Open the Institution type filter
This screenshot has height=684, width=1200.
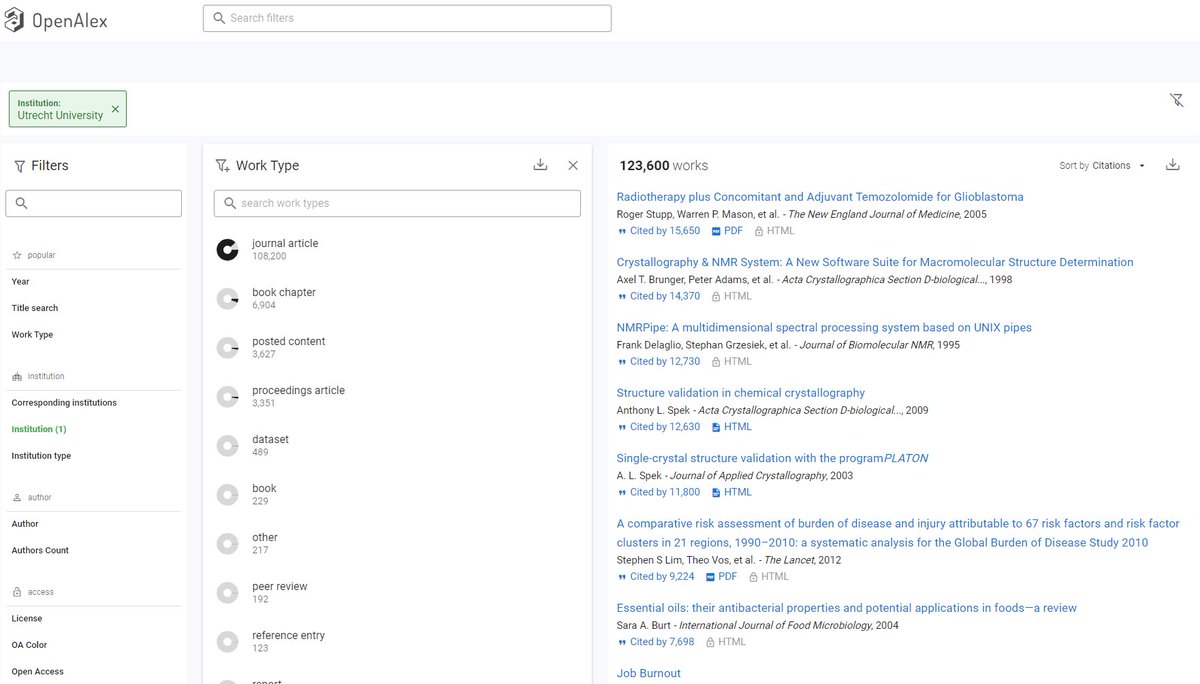pos(41,456)
